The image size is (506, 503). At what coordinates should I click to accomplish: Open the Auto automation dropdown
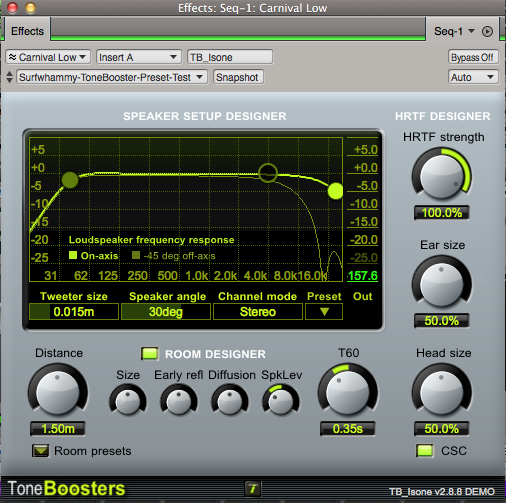(473, 77)
